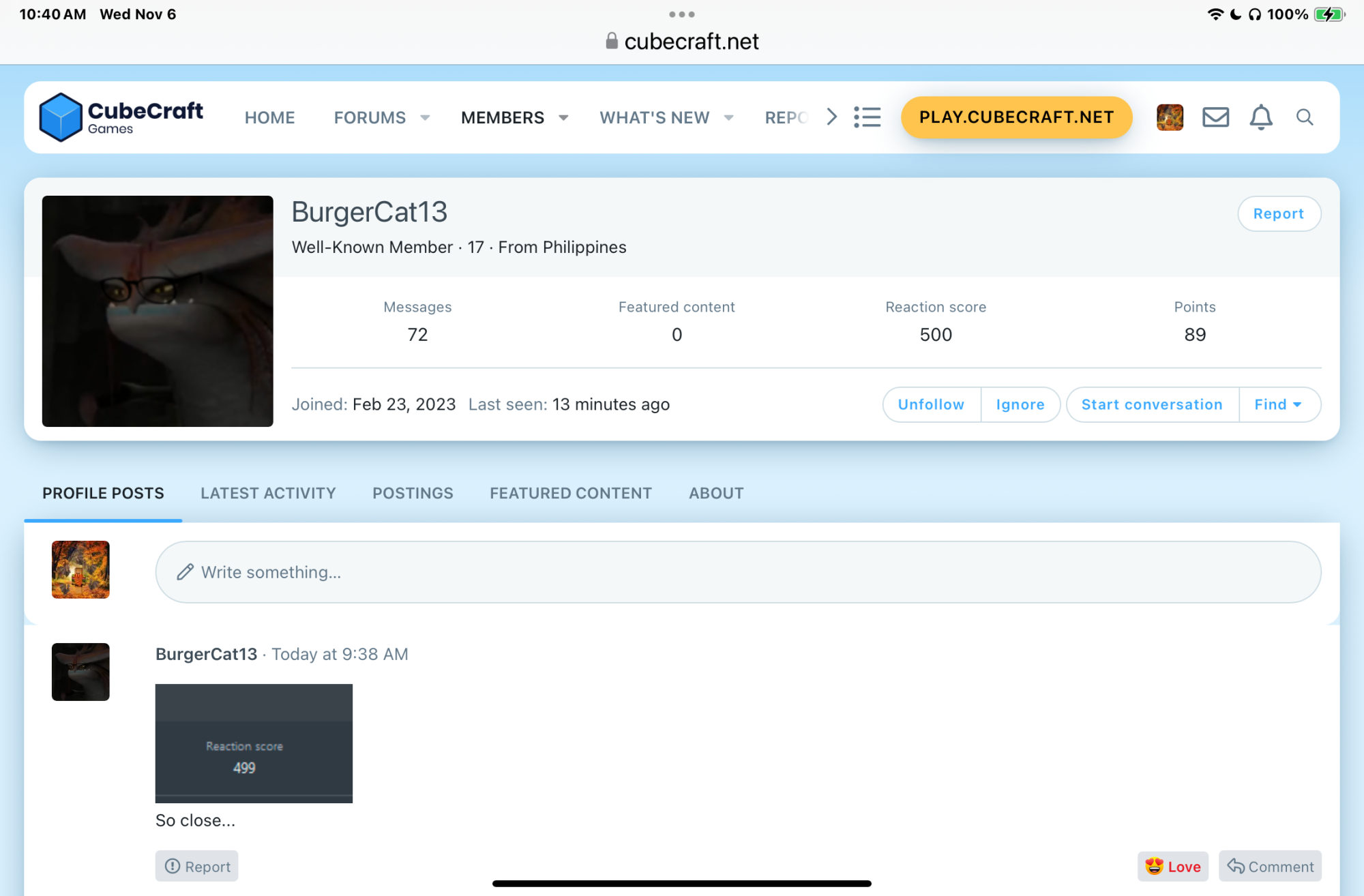Screen dimensions: 1364x896
Task: Unfollow BurgerCat13
Action: click(x=932, y=404)
